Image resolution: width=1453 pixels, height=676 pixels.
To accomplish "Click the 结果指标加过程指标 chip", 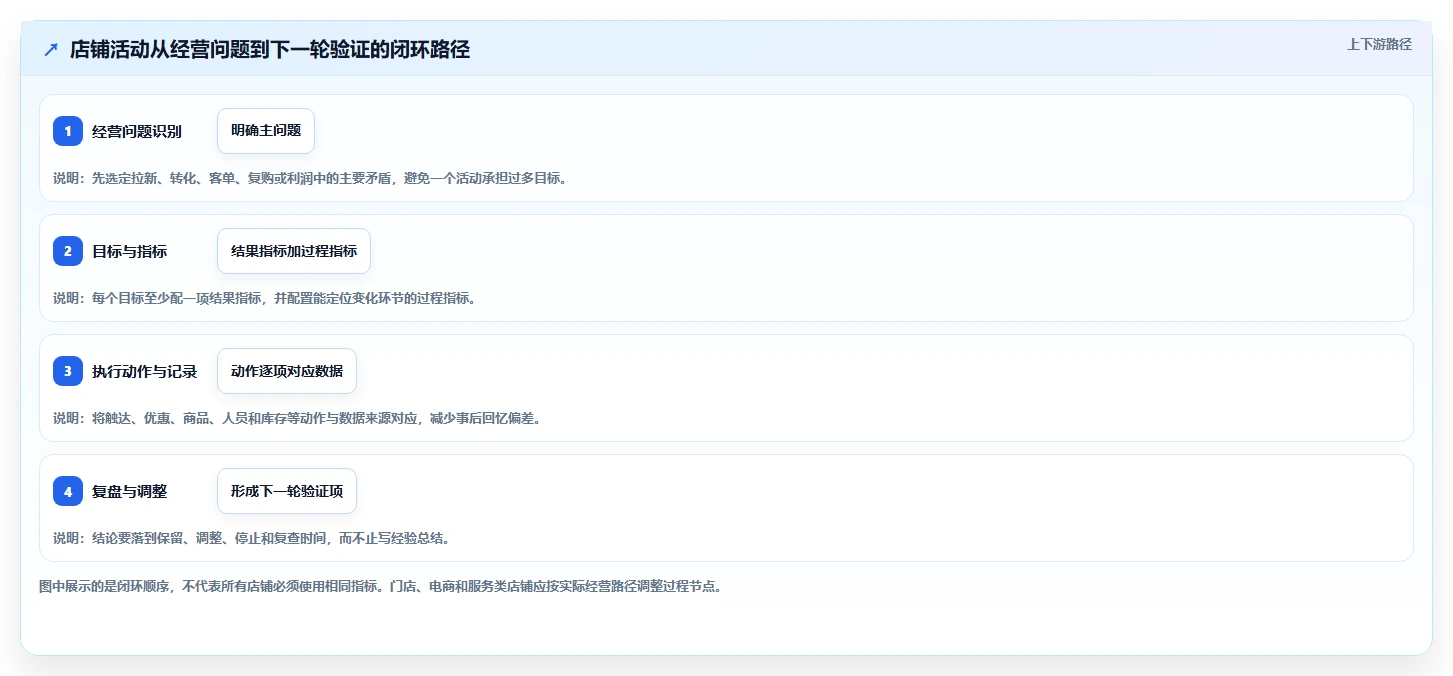I will point(294,251).
